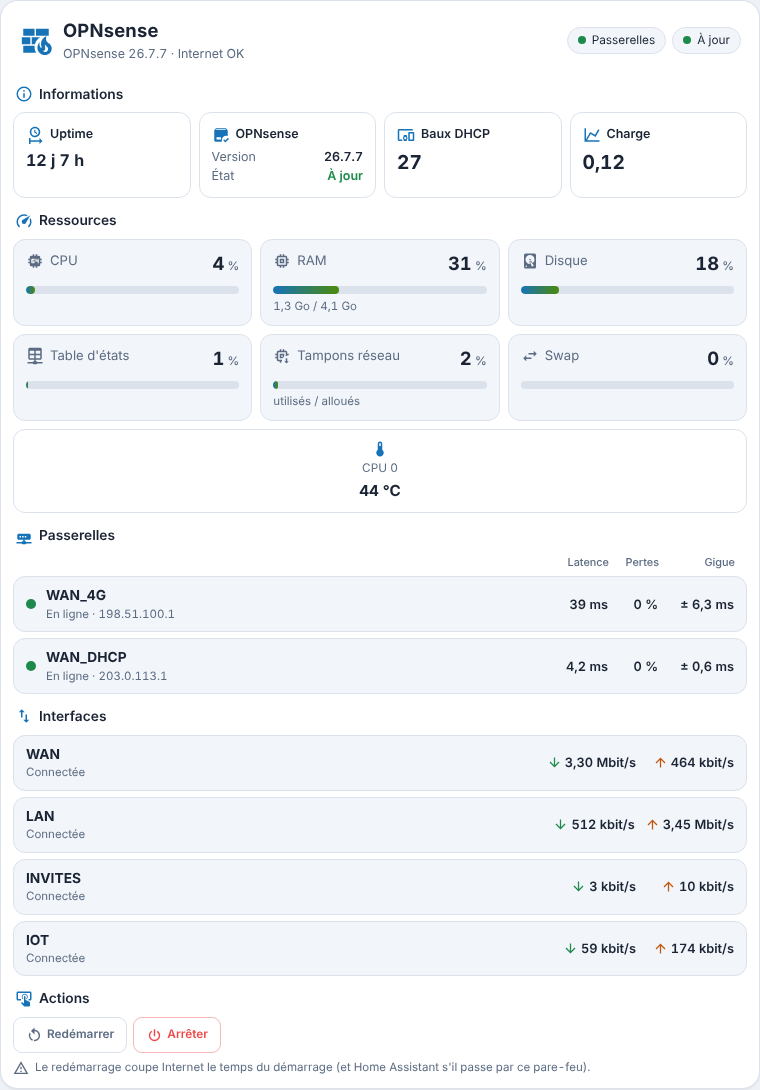Click the Ressources gauge icon

tap(24, 220)
